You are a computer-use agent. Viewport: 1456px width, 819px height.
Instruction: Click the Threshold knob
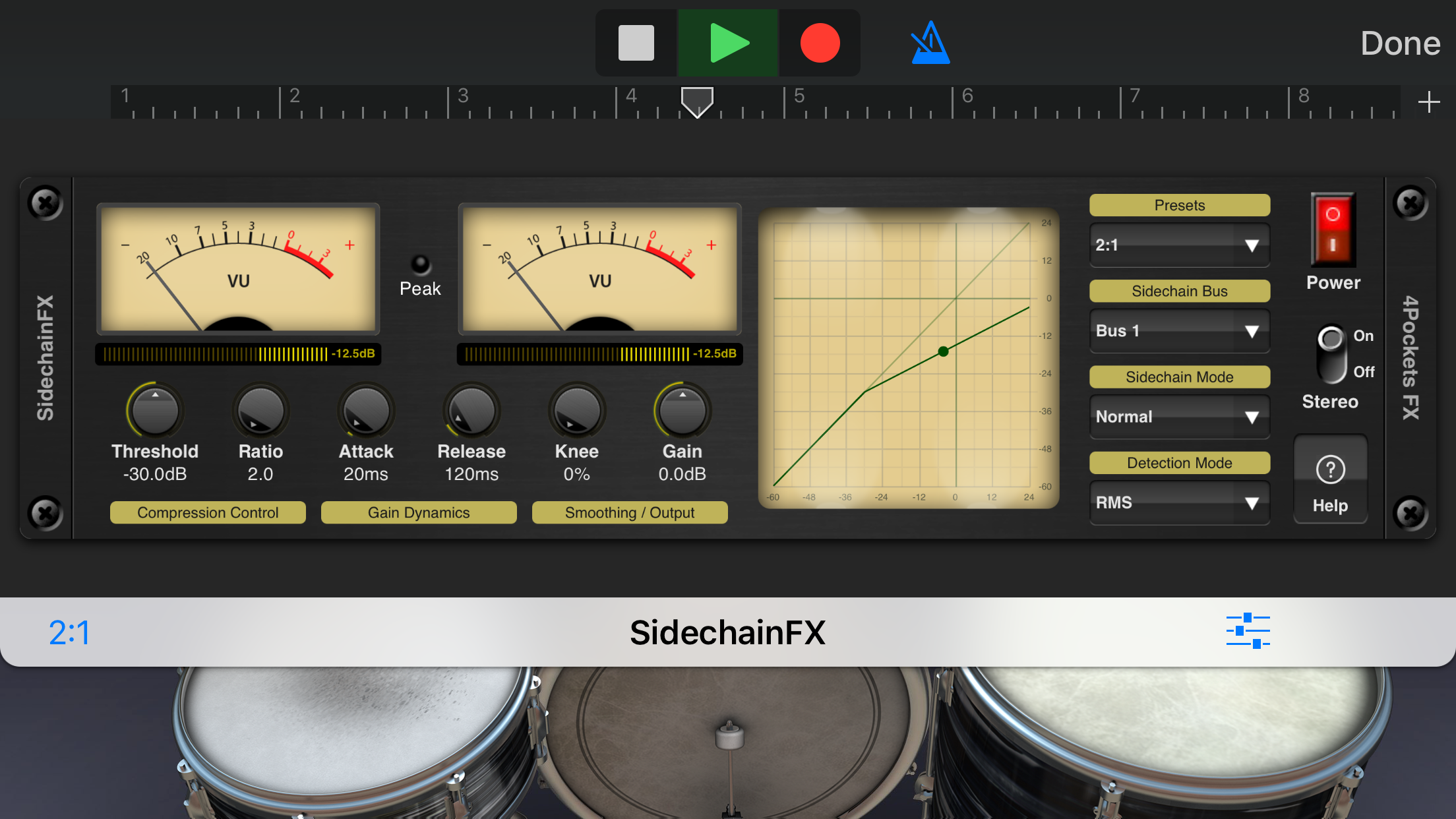click(x=155, y=411)
